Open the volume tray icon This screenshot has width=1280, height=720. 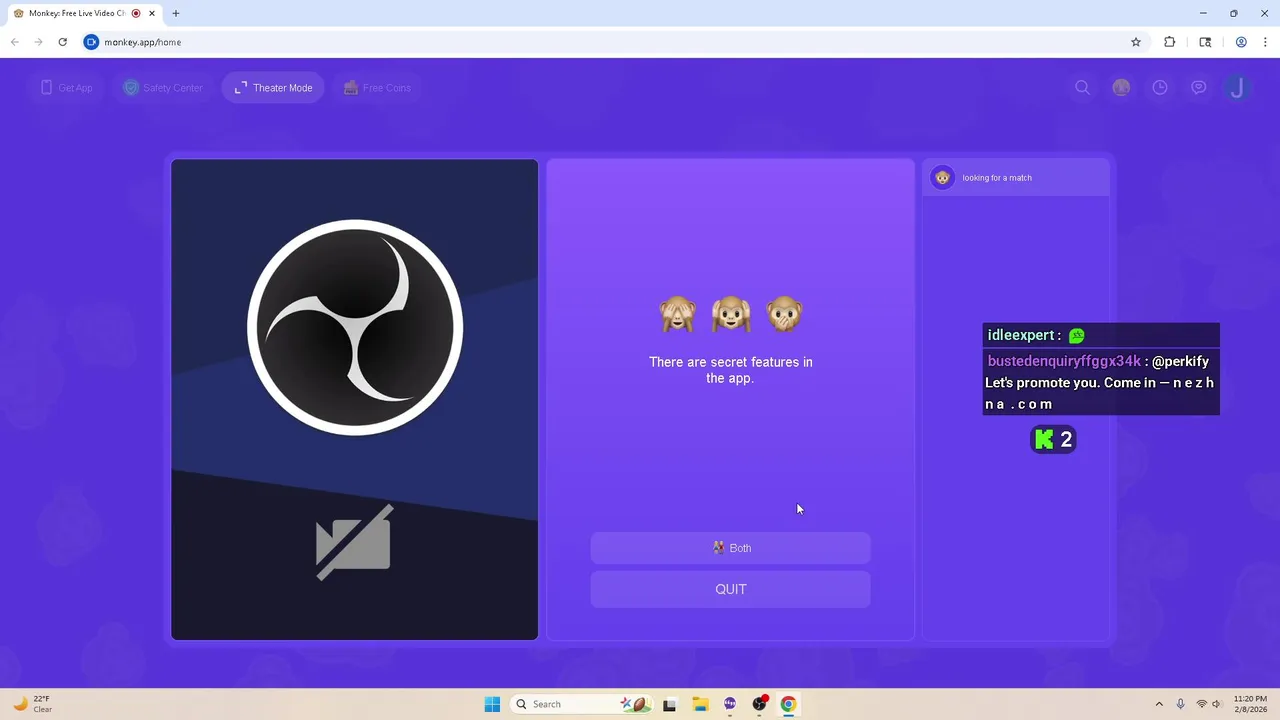(1217, 704)
